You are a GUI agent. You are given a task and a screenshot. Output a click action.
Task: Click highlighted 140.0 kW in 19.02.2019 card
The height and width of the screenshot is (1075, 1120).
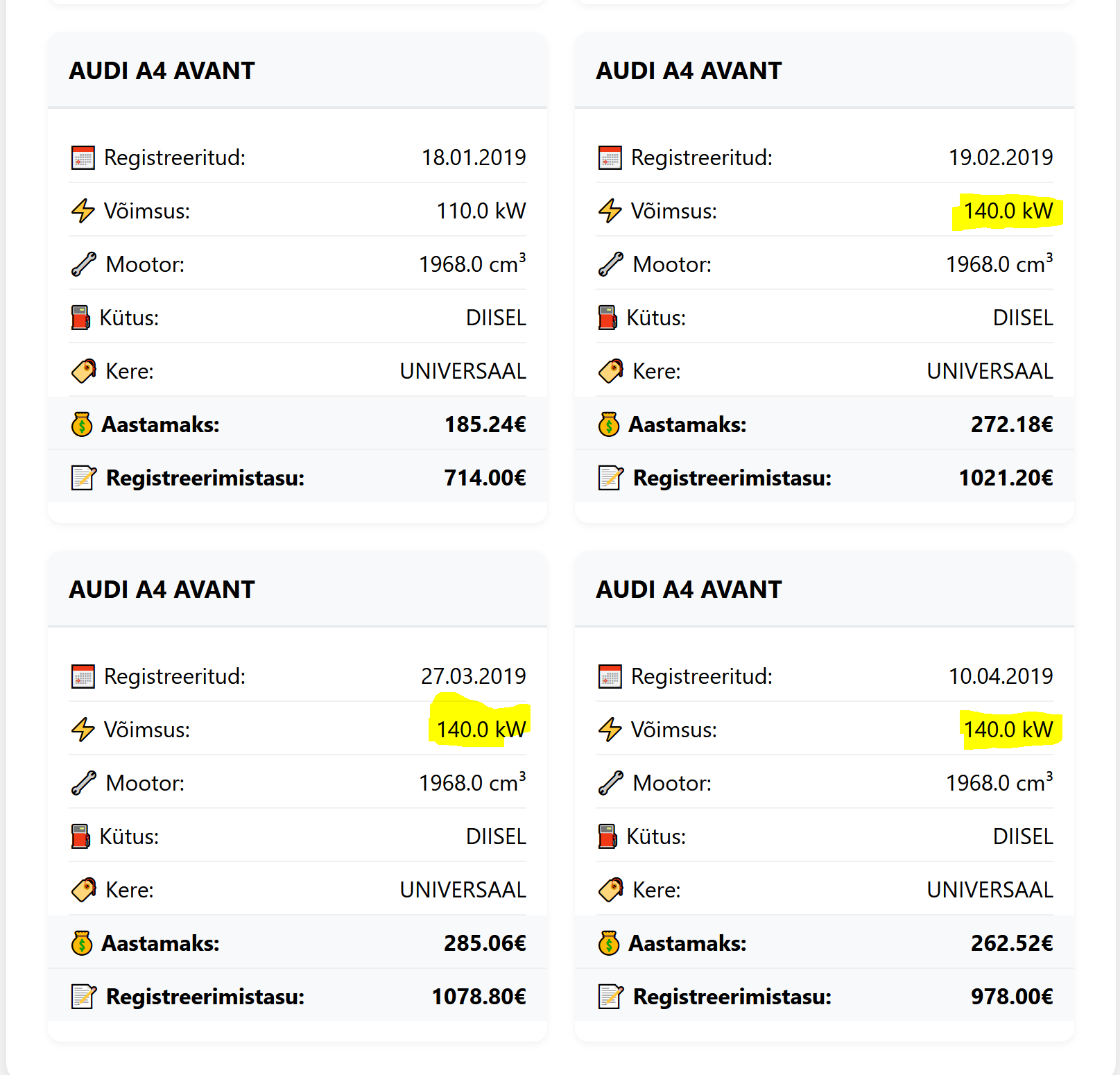[1008, 211]
